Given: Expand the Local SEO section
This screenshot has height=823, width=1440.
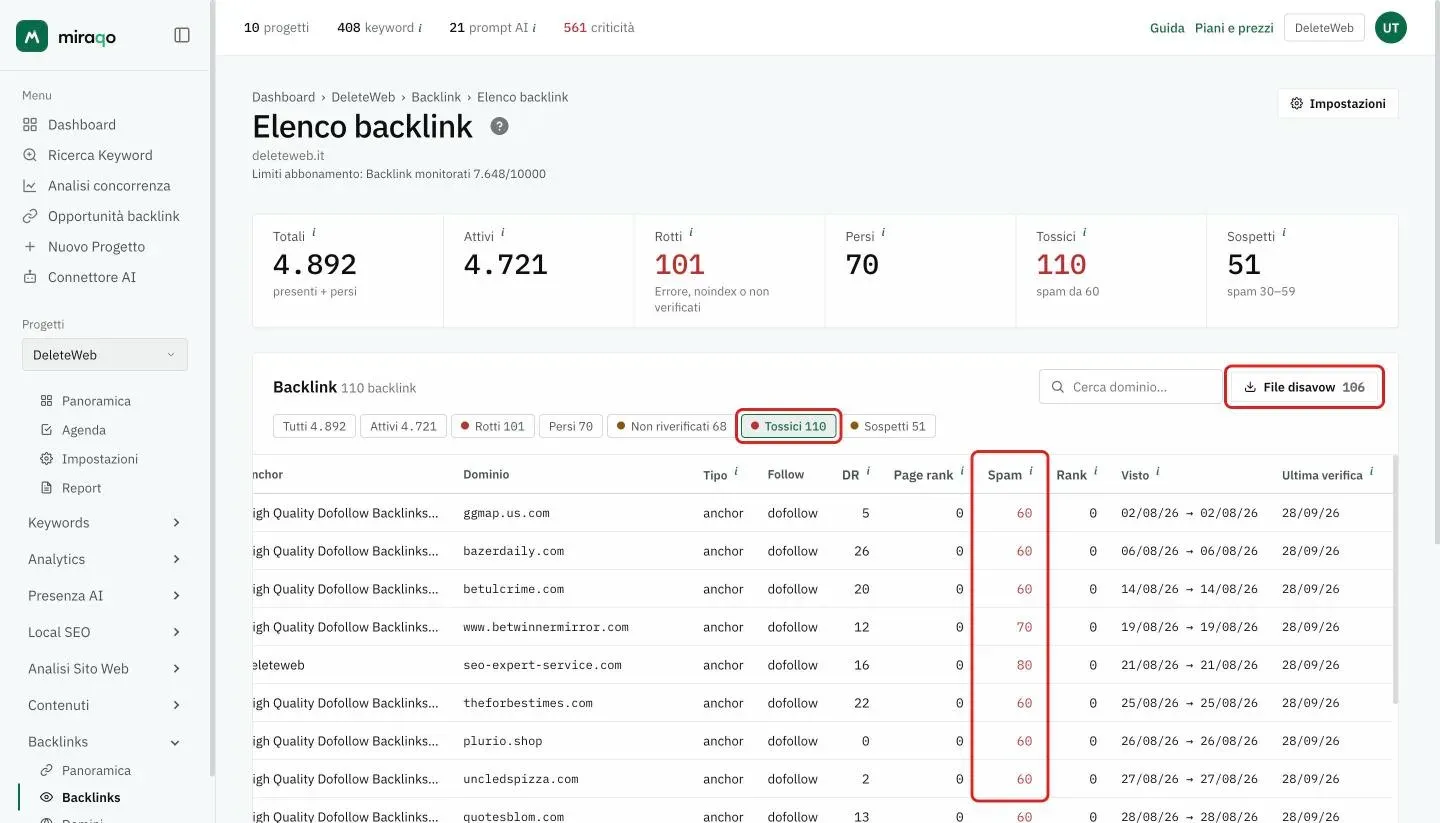Looking at the screenshot, I should [105, 632].
